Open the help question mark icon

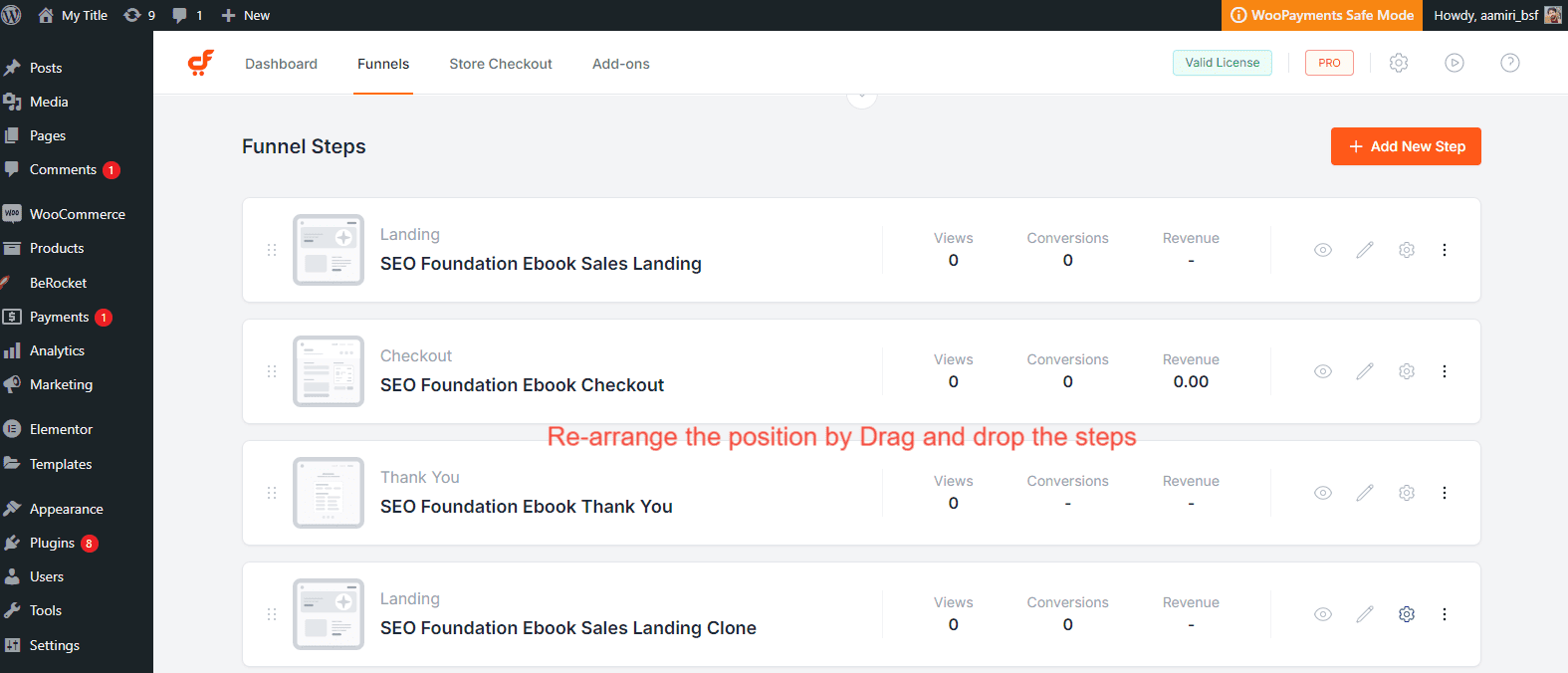1510,63
